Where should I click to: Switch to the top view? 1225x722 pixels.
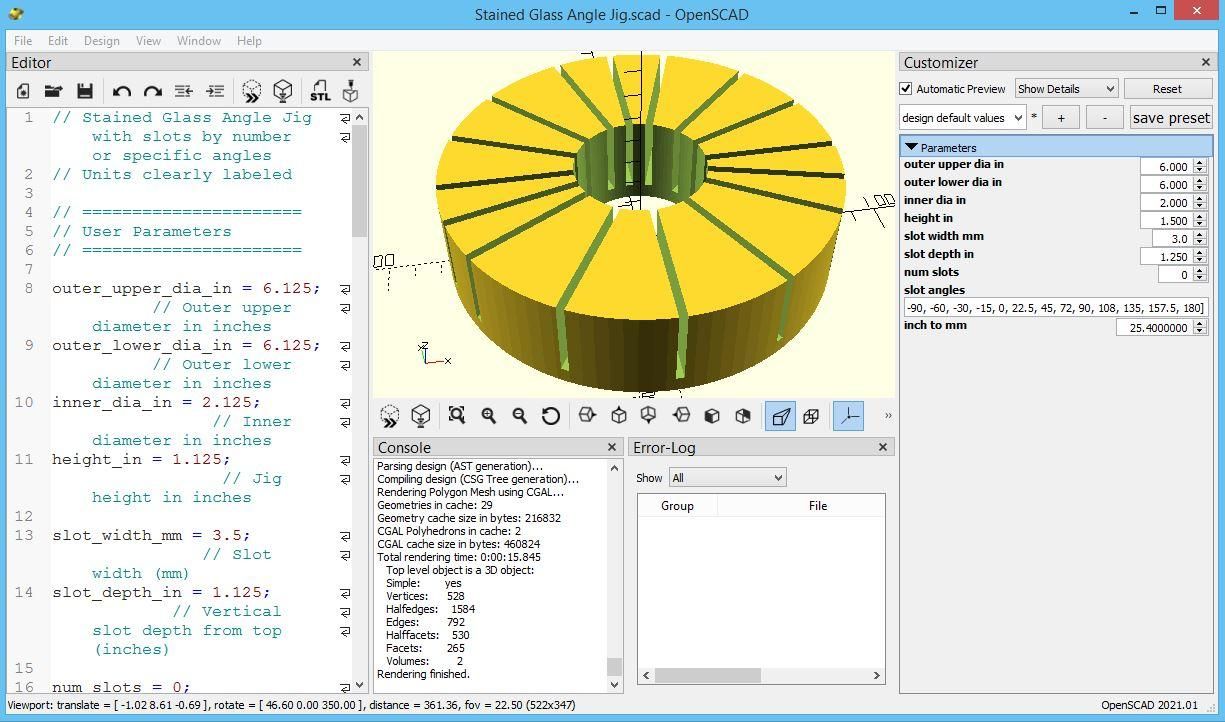(619, 416)
